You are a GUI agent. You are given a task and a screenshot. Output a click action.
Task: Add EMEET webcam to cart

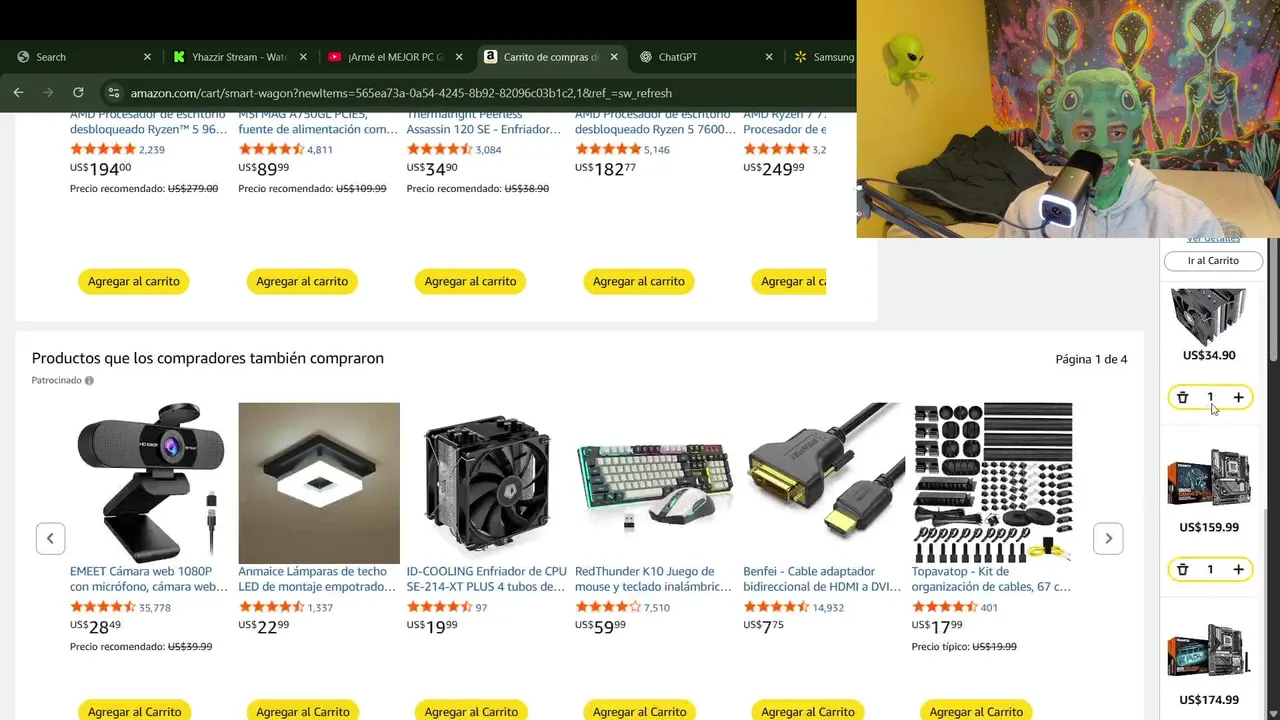coord(134,710)
